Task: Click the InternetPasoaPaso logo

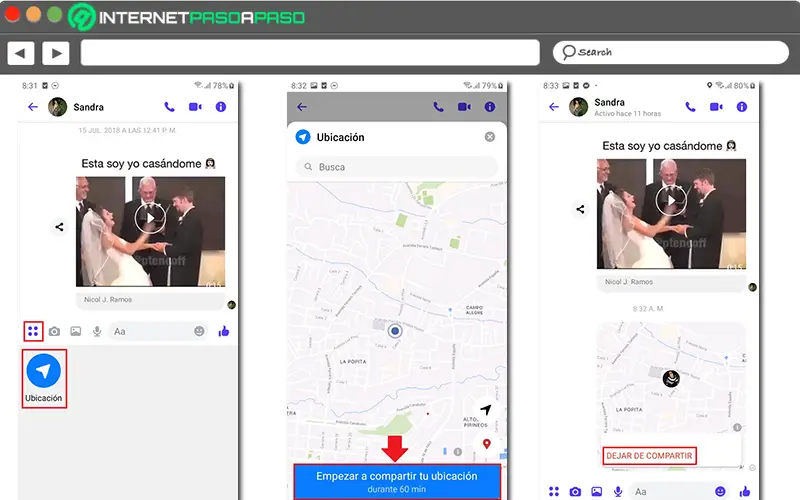Action: coord(187,17)
